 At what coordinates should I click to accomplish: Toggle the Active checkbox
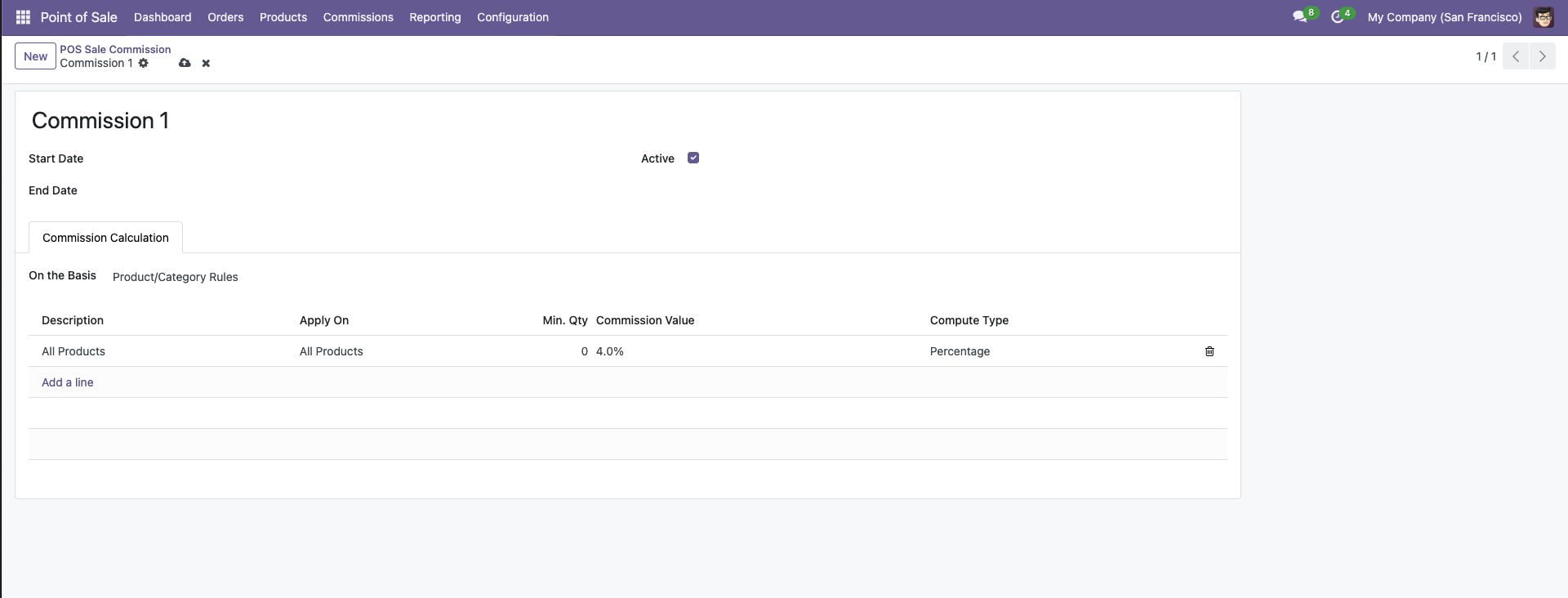coord(693,158)
